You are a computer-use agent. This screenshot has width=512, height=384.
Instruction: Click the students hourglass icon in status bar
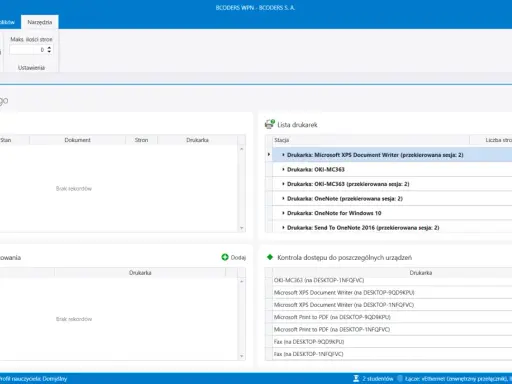tap(356, 378)
